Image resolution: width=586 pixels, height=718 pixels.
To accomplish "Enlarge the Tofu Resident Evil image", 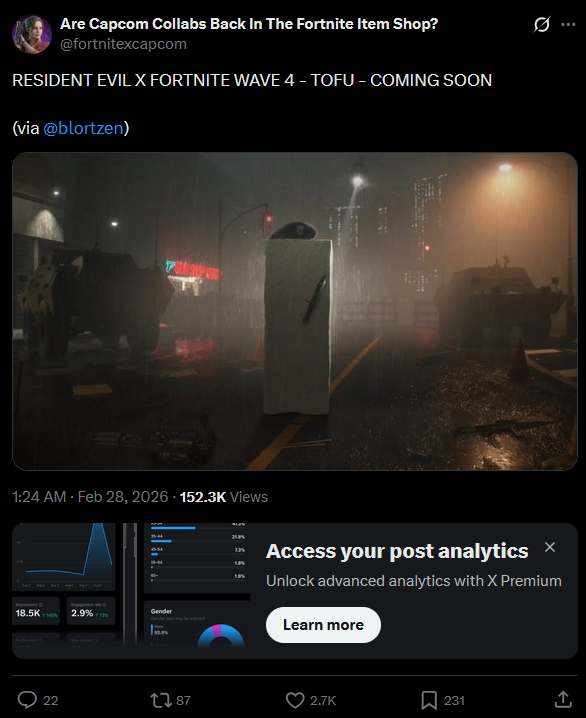I will click(x=295, y=311).
